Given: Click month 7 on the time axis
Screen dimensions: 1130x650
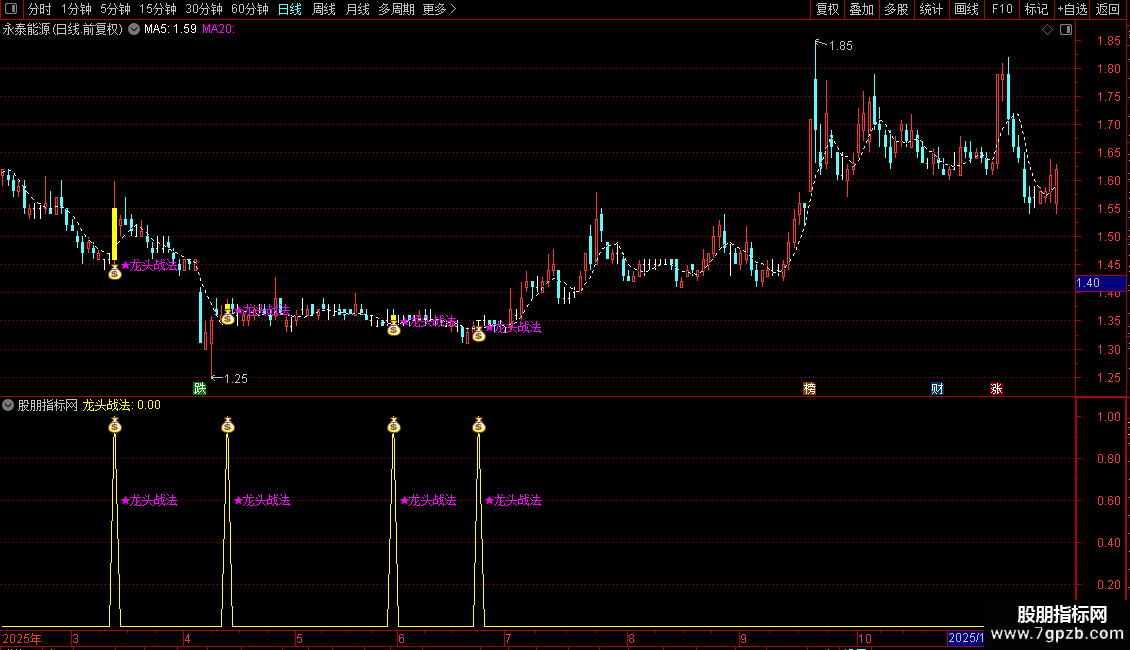Looking at the screenshot, I should (507, 638).
